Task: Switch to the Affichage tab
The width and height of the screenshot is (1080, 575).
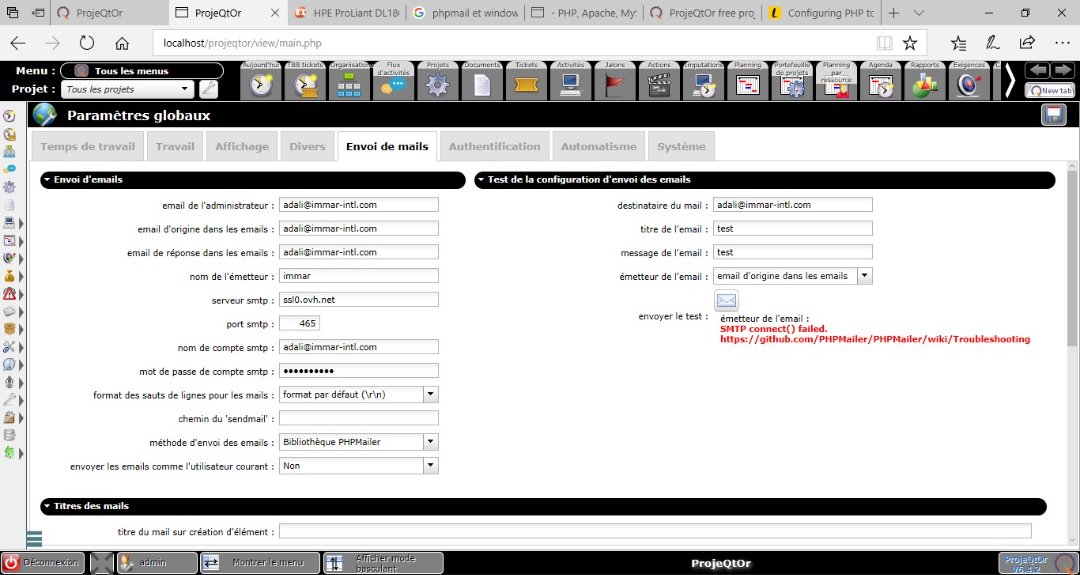Action: 242,146
